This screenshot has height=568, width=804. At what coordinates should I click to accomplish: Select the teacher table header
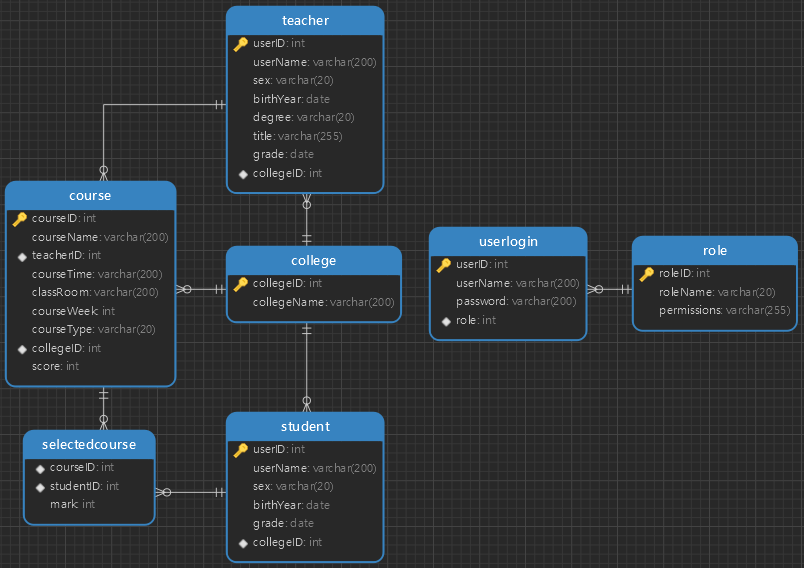pyautogui.click(x=305, y=21)
